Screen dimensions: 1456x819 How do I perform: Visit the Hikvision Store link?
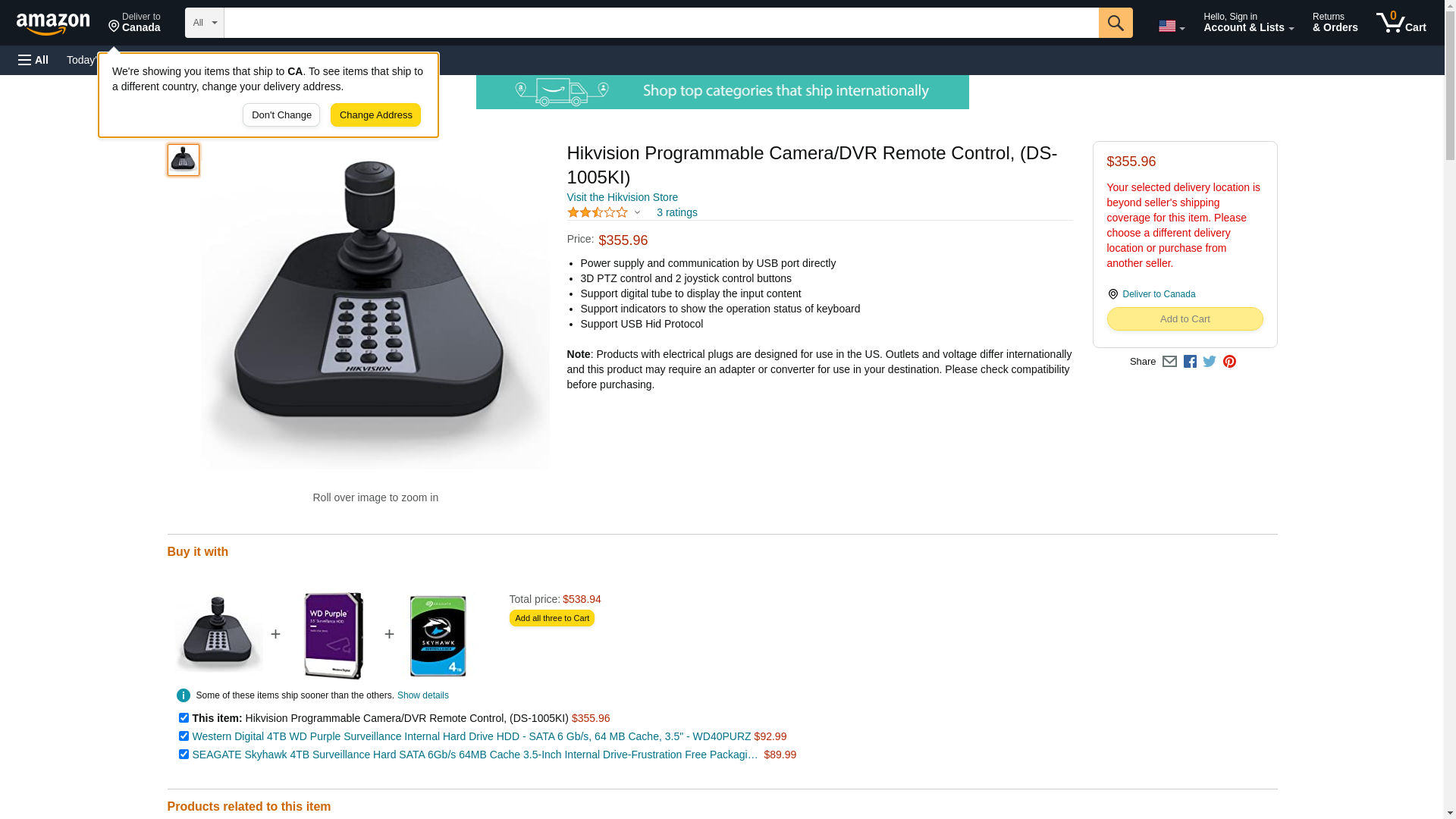(622, 197)
